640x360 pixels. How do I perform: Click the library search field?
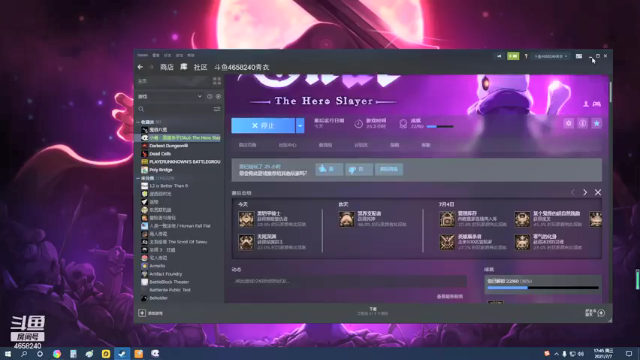click(x=177, y=109)
